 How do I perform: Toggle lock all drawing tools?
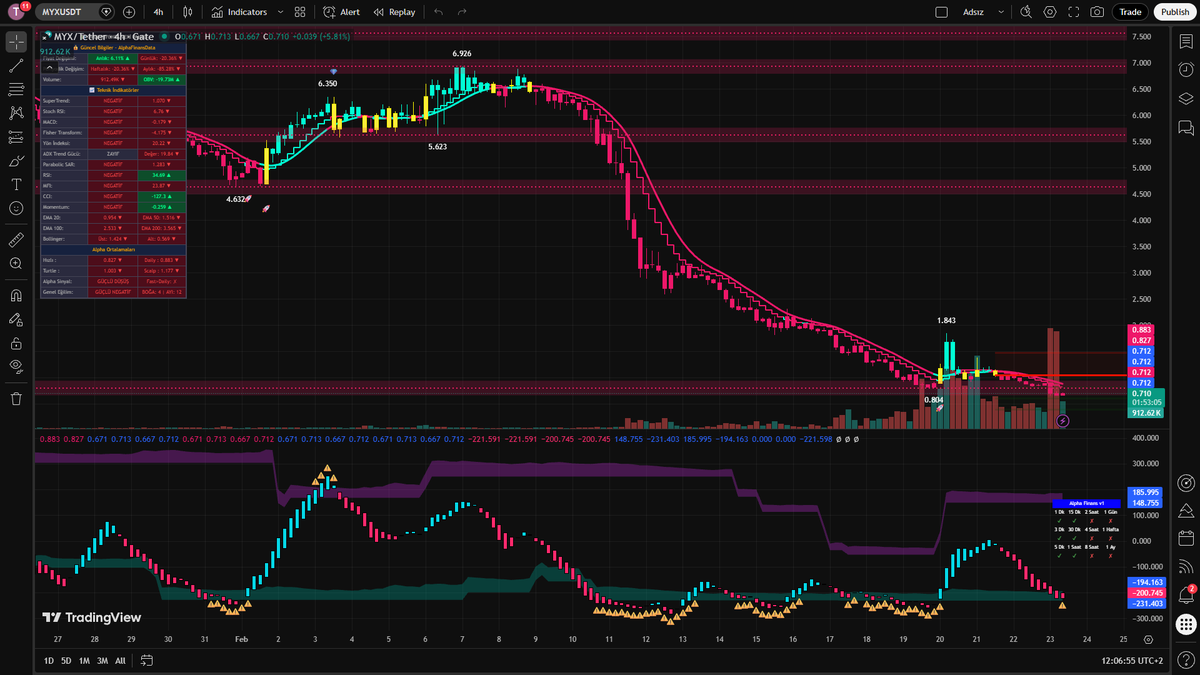[x=16, y=343]
